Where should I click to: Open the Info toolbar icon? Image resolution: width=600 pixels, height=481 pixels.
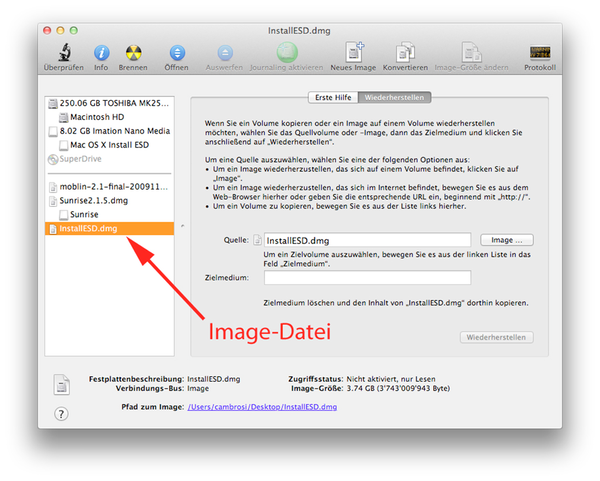pos(101,52)
